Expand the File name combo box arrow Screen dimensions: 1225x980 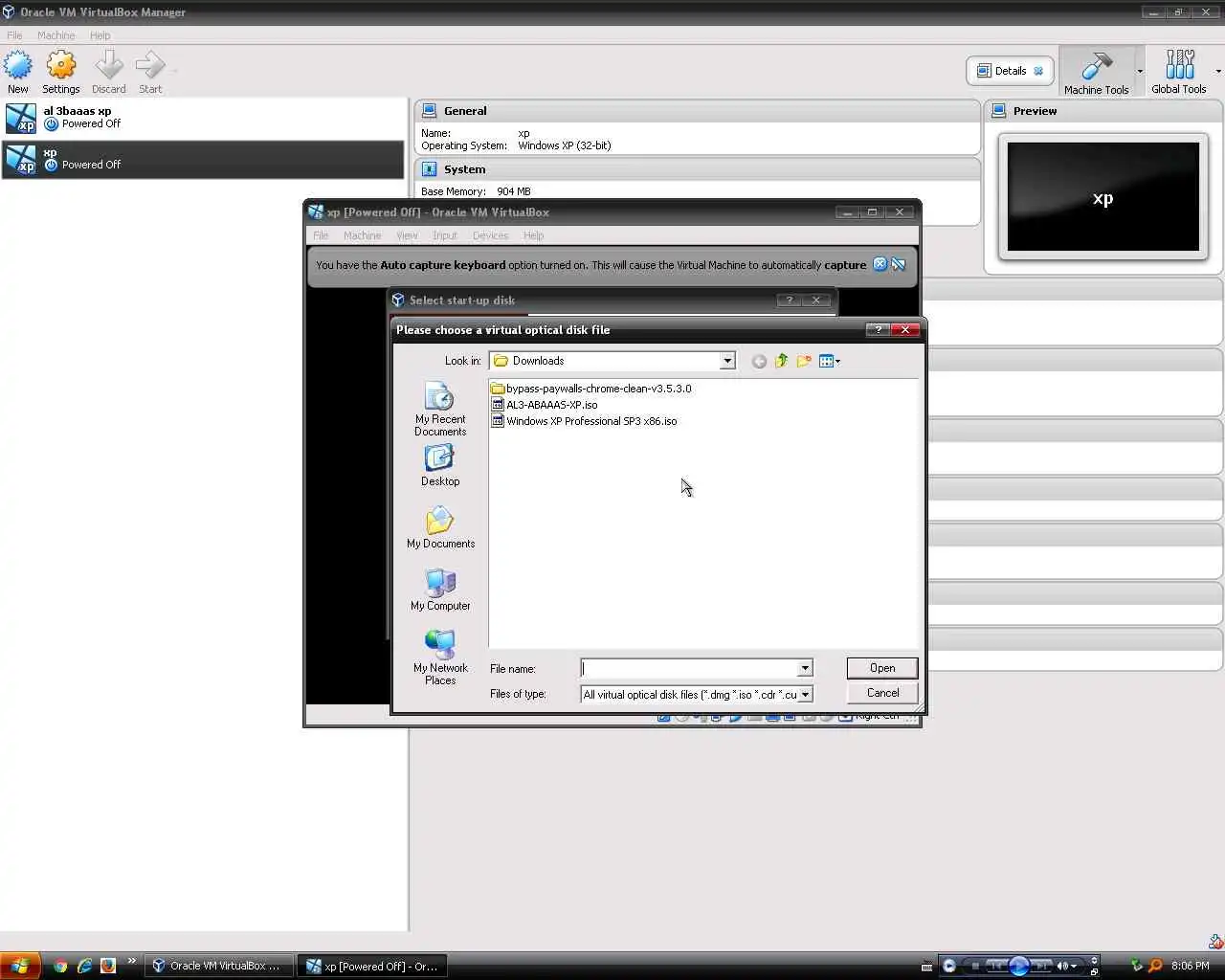[805, 668]
